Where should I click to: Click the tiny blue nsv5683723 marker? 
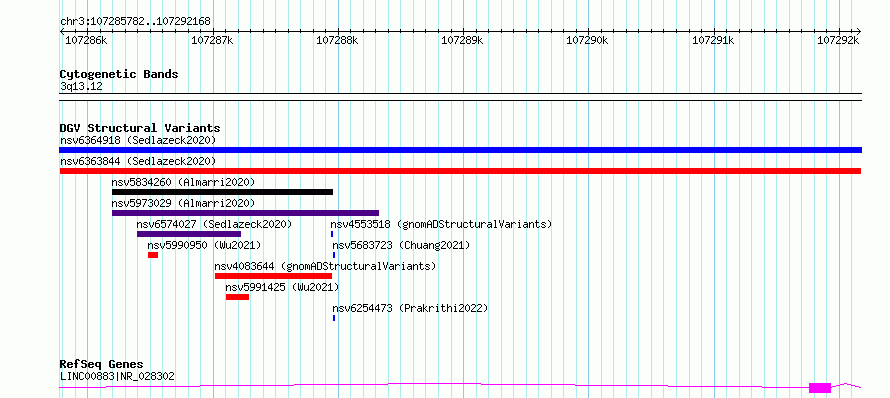(x=334, y=255)
